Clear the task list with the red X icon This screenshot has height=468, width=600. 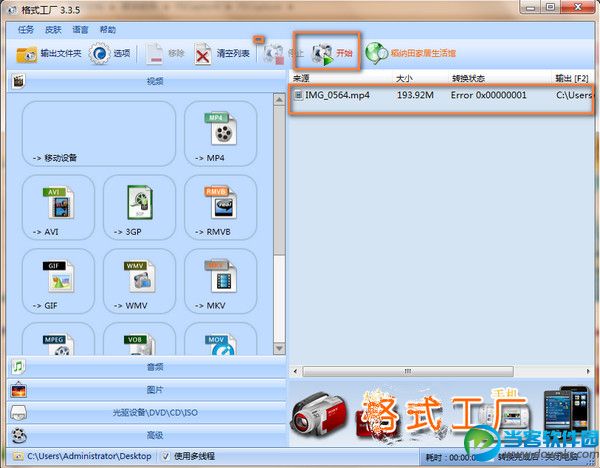(202, 54)
